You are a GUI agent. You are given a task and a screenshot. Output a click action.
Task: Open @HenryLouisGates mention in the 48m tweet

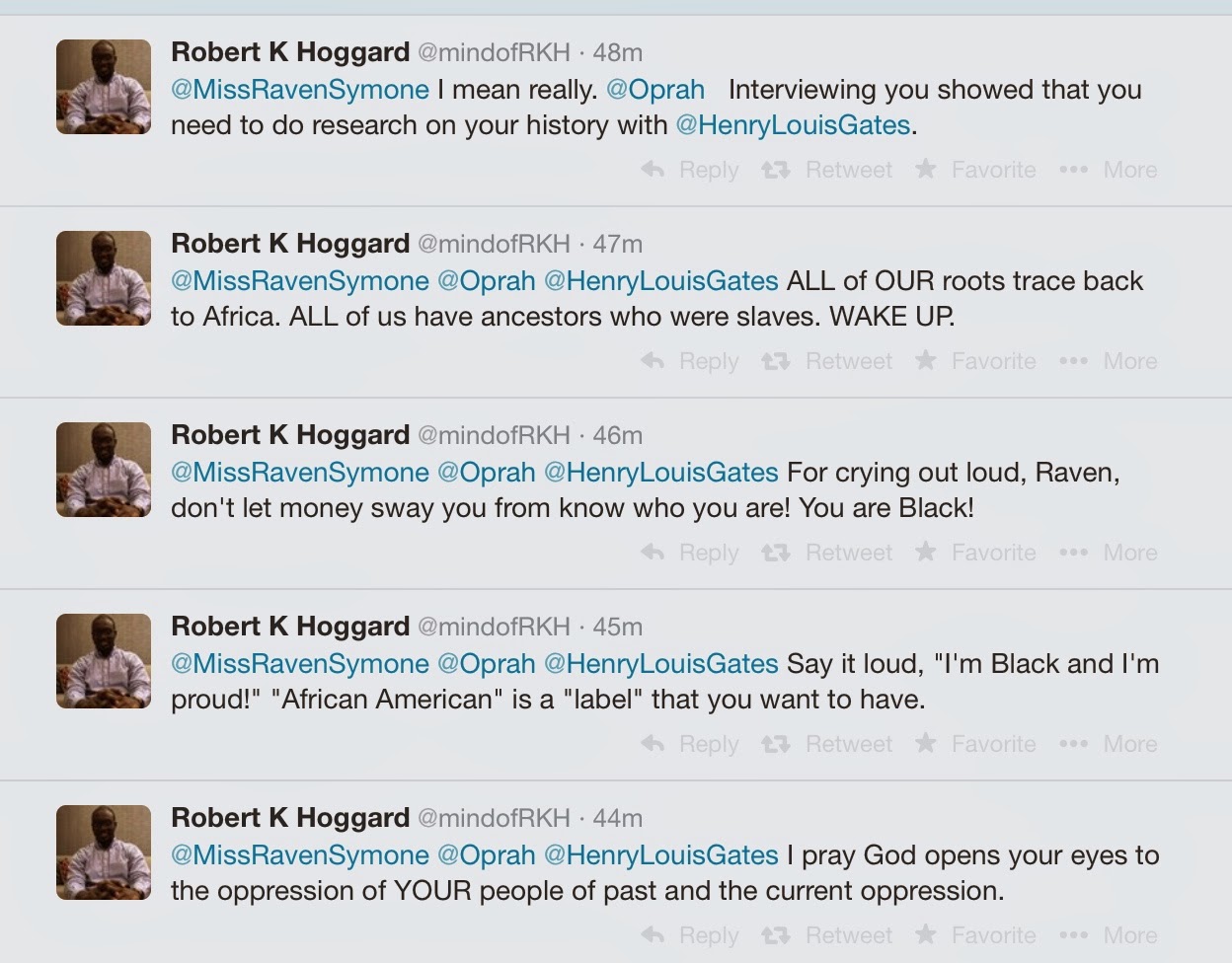point(793,125)
